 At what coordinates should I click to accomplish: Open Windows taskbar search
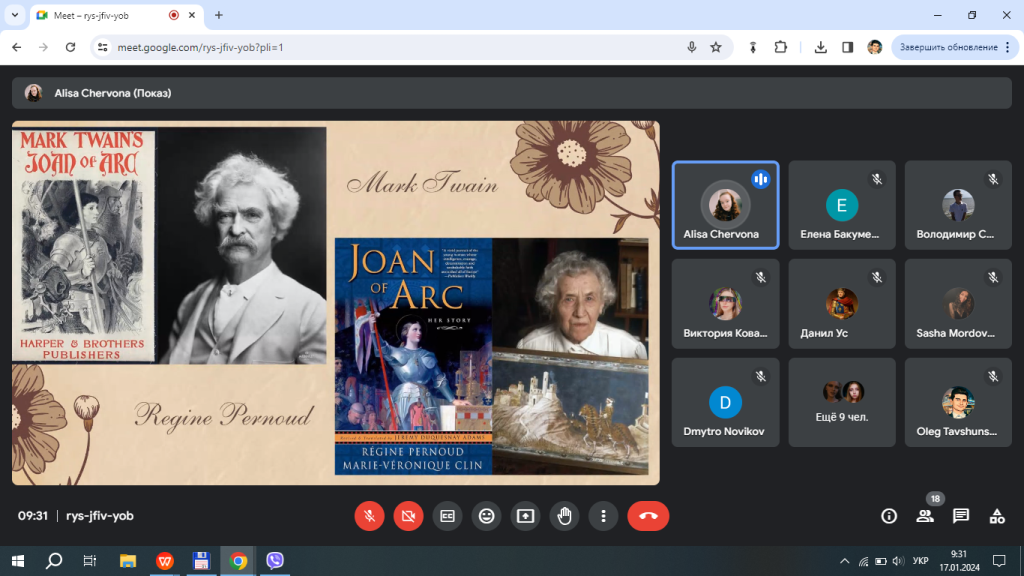click(54, 561)
